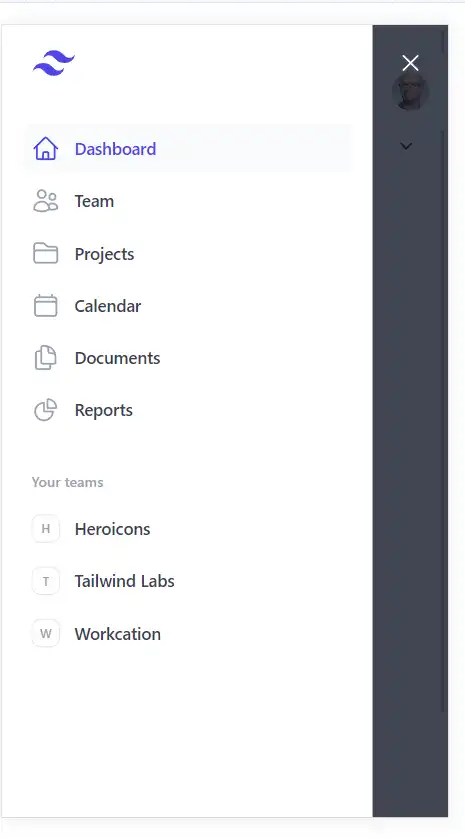Click the user avatar photo
The image size is (465, 838).
click(410, 91)
